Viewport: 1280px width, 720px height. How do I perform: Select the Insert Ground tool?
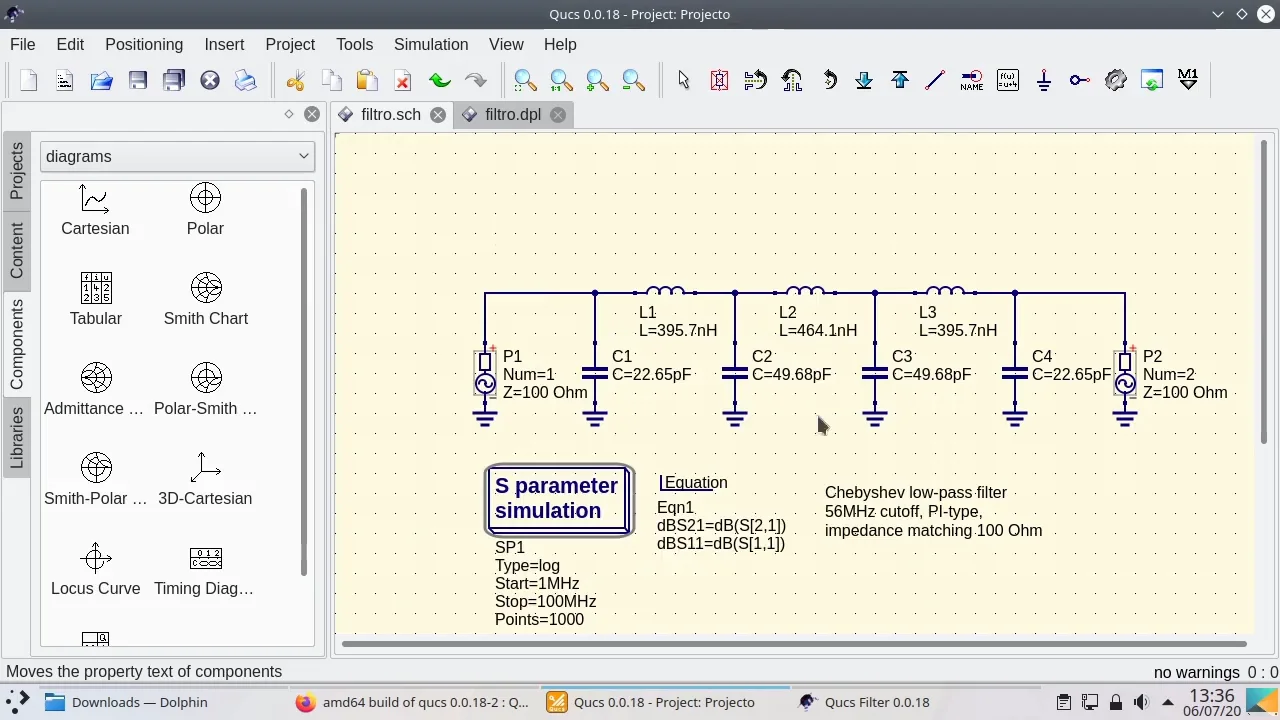[1043, 80]
